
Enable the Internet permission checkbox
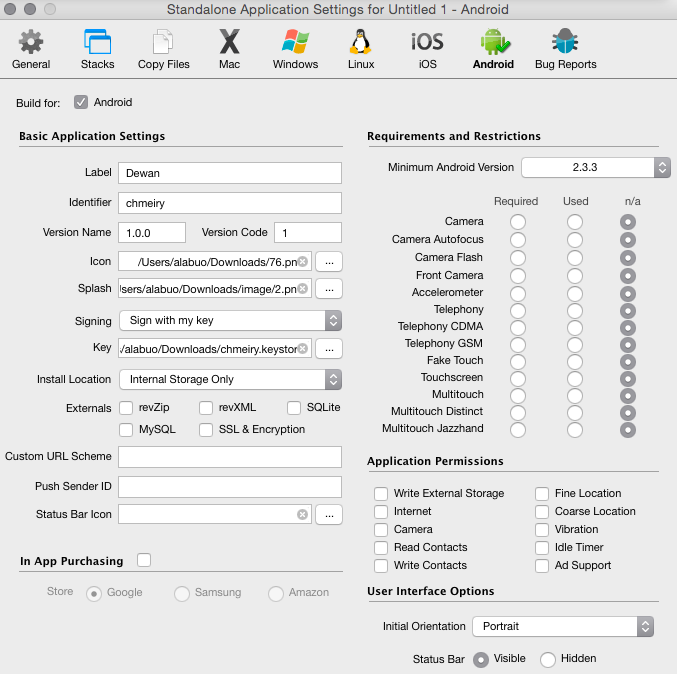click(x=381, y=512)
